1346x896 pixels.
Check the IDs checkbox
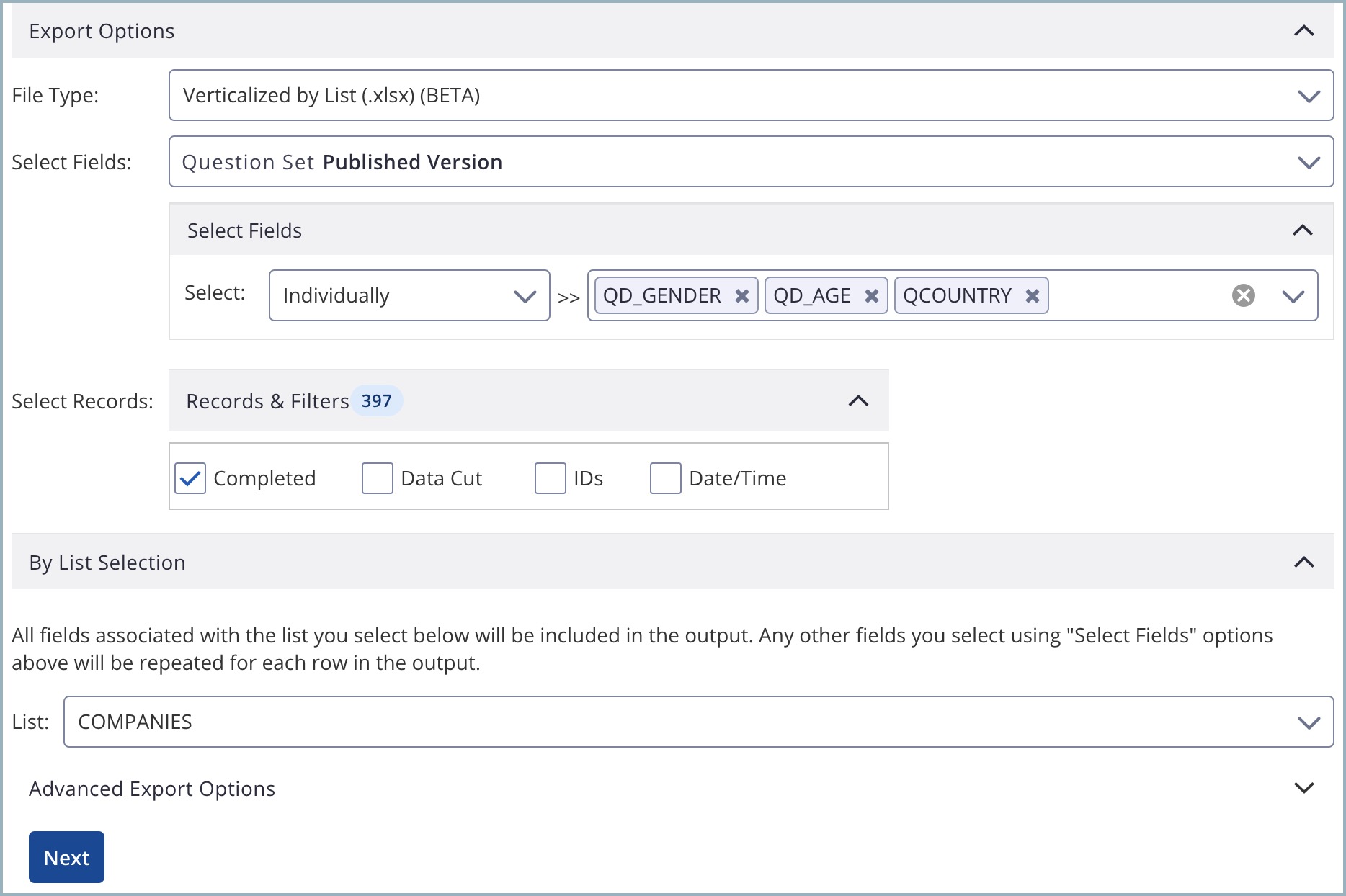[x=550, y=478]
